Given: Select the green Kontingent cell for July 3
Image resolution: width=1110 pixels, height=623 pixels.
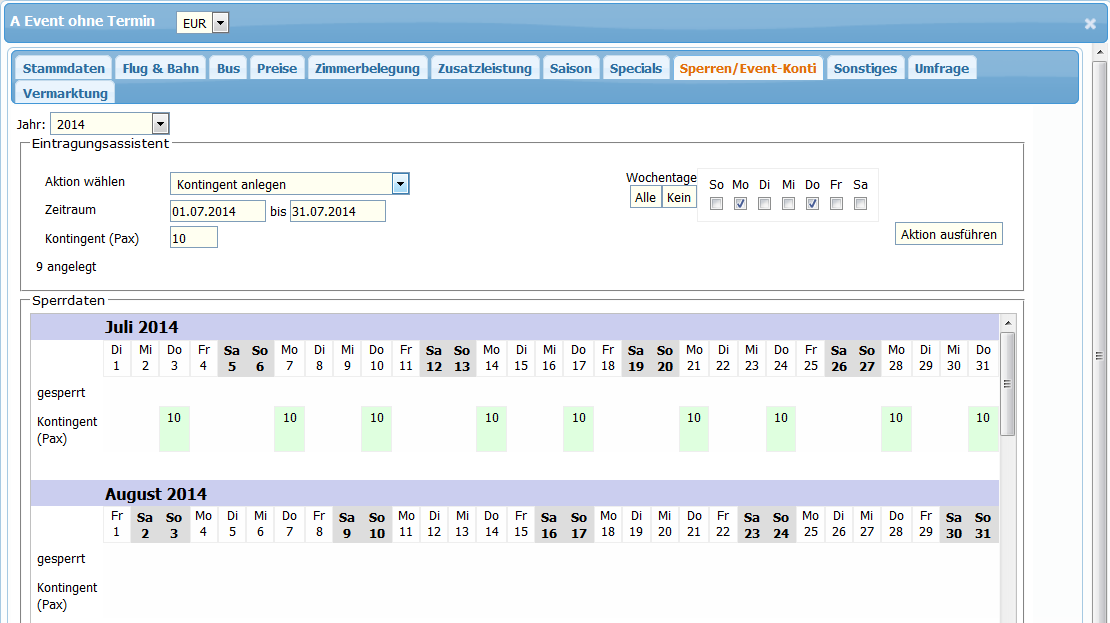Looking at the screenshot, I should [174, 429].
